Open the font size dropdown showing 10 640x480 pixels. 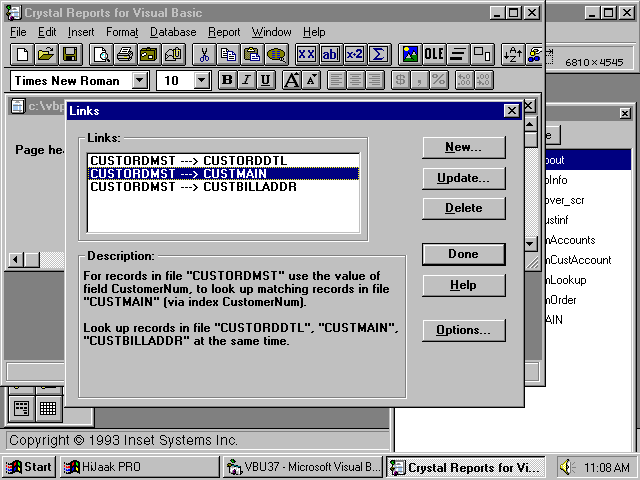click(x=201, y=80)
